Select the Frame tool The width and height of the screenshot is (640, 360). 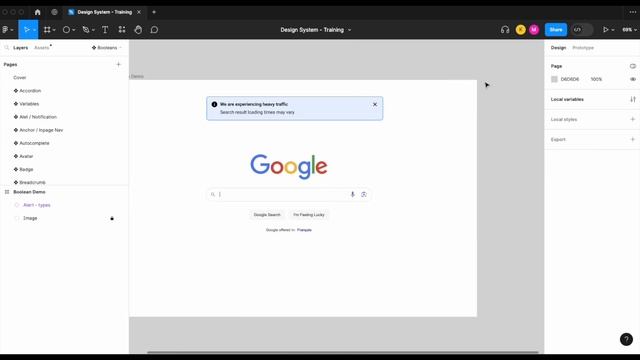coord(47,30)
